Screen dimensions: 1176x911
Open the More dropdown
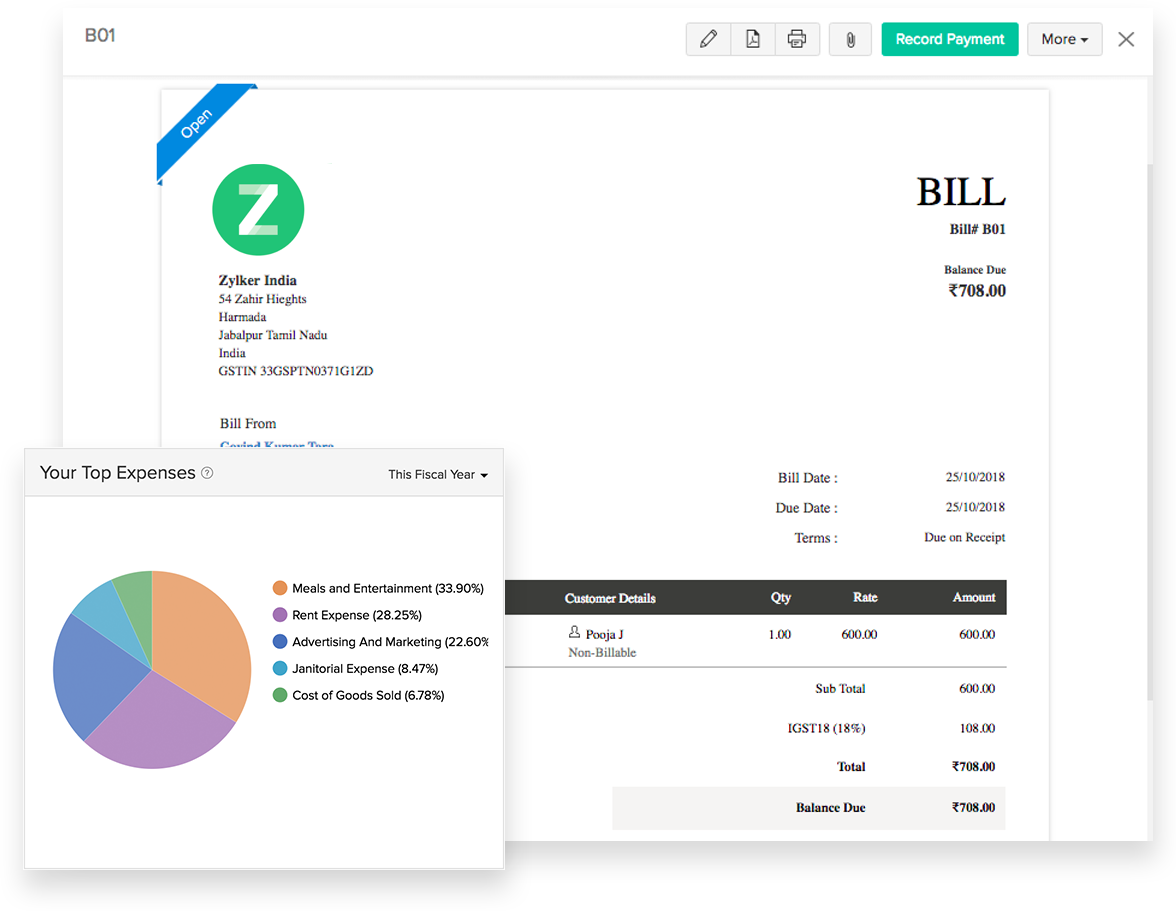(1064, 38)
